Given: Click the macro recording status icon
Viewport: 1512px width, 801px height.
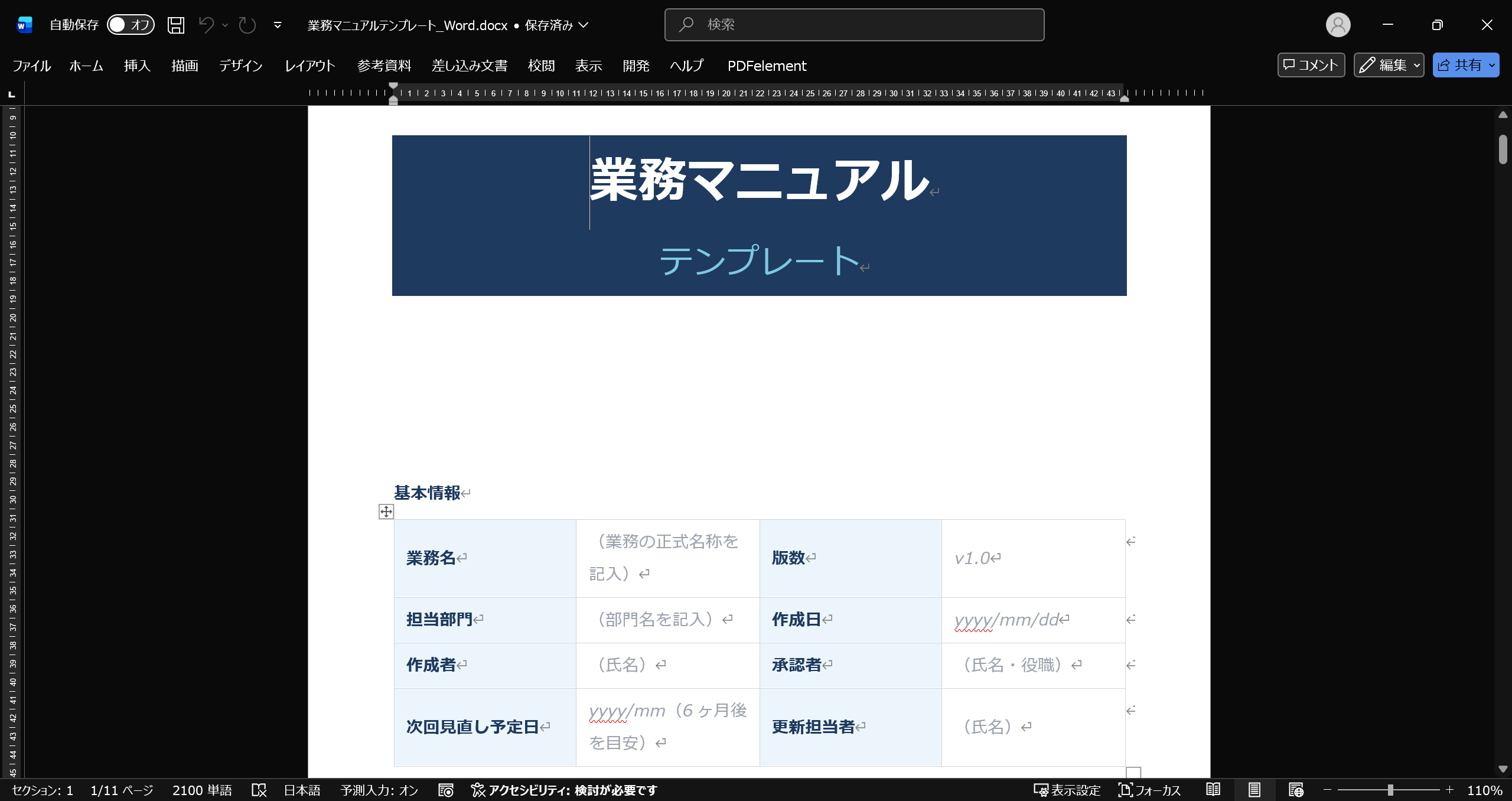Looking at the screenshot, I should [446, 790].
